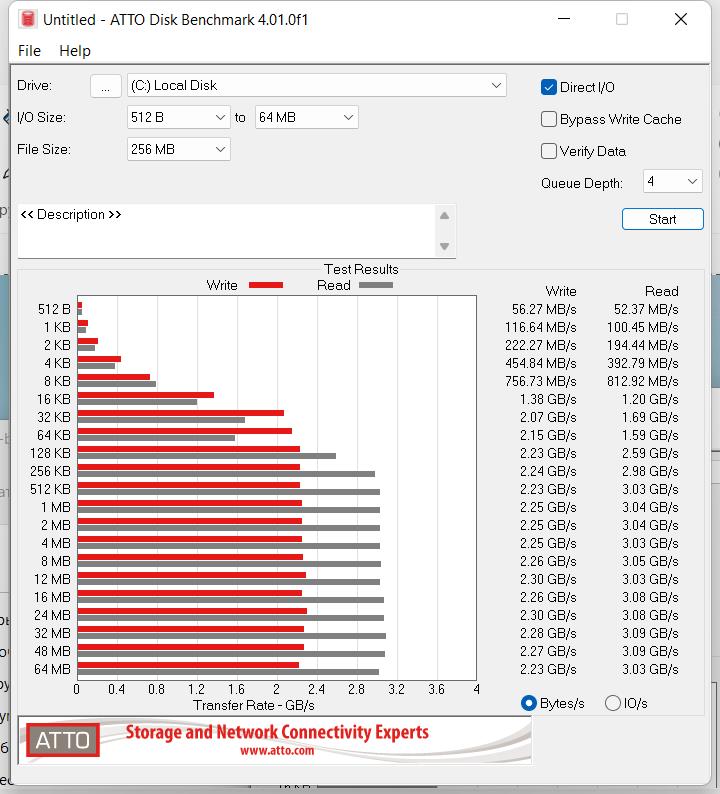This screenshot has height=794, width=720.
Task: Open the Queue Depth dropdown
Action: click(x=672, y=181)
